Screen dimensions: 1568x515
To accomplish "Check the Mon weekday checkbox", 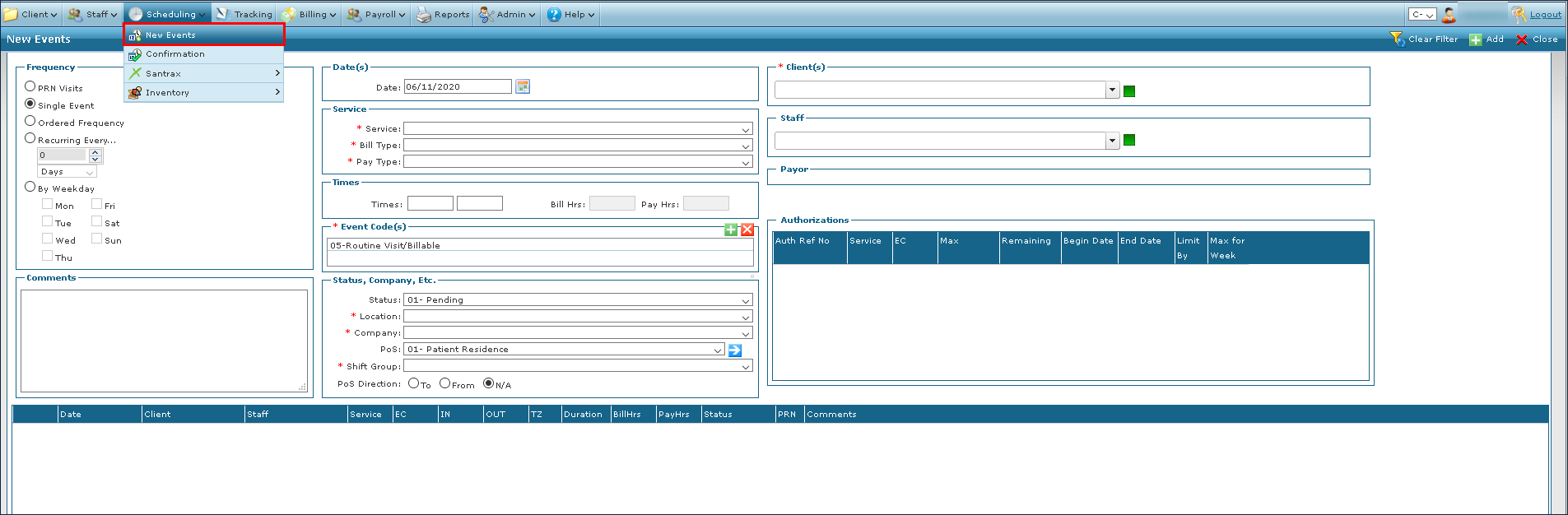I will pyautogui.click(x=48, y=204).
